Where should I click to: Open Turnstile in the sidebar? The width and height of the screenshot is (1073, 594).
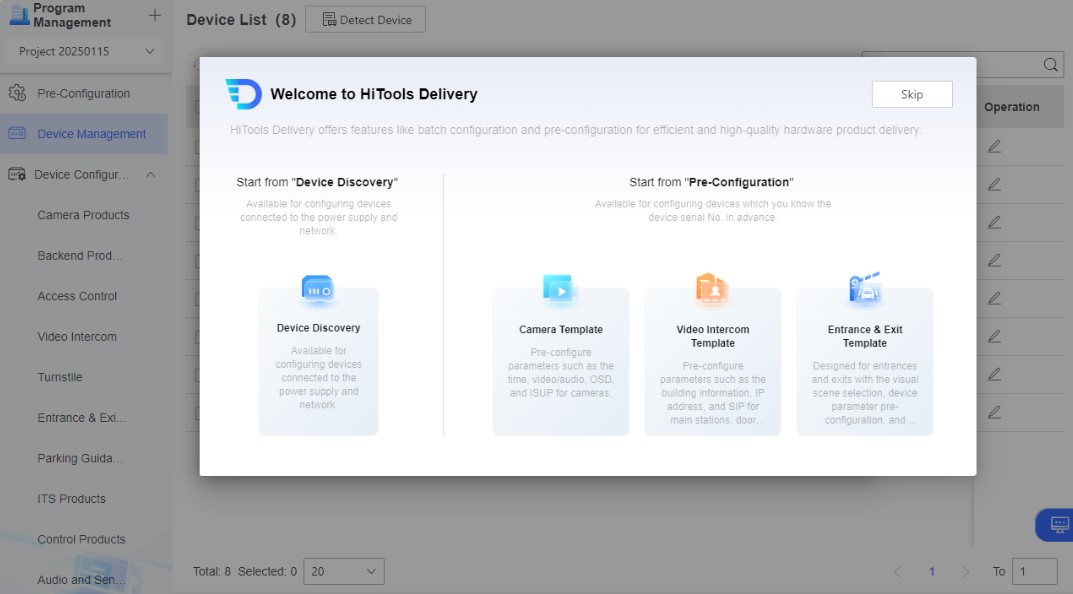(60, 377)
